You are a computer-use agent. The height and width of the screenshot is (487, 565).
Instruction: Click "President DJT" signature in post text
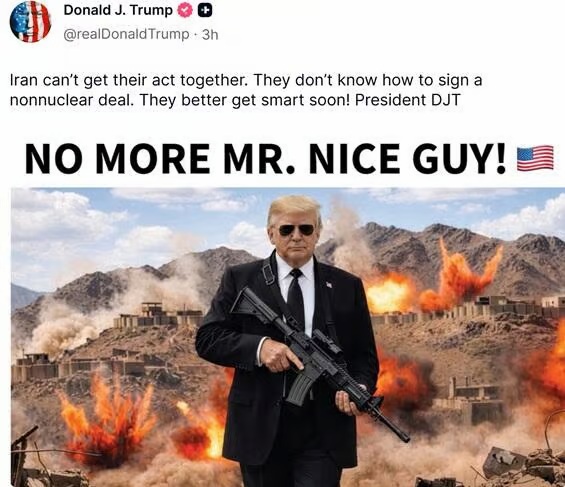point(408,100)
